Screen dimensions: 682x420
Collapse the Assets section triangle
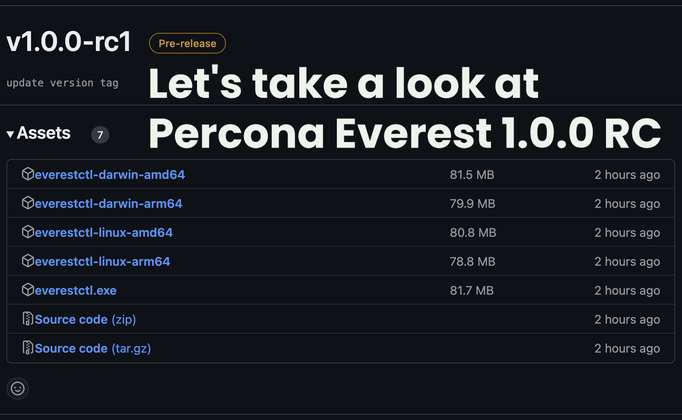pos(10,133)
